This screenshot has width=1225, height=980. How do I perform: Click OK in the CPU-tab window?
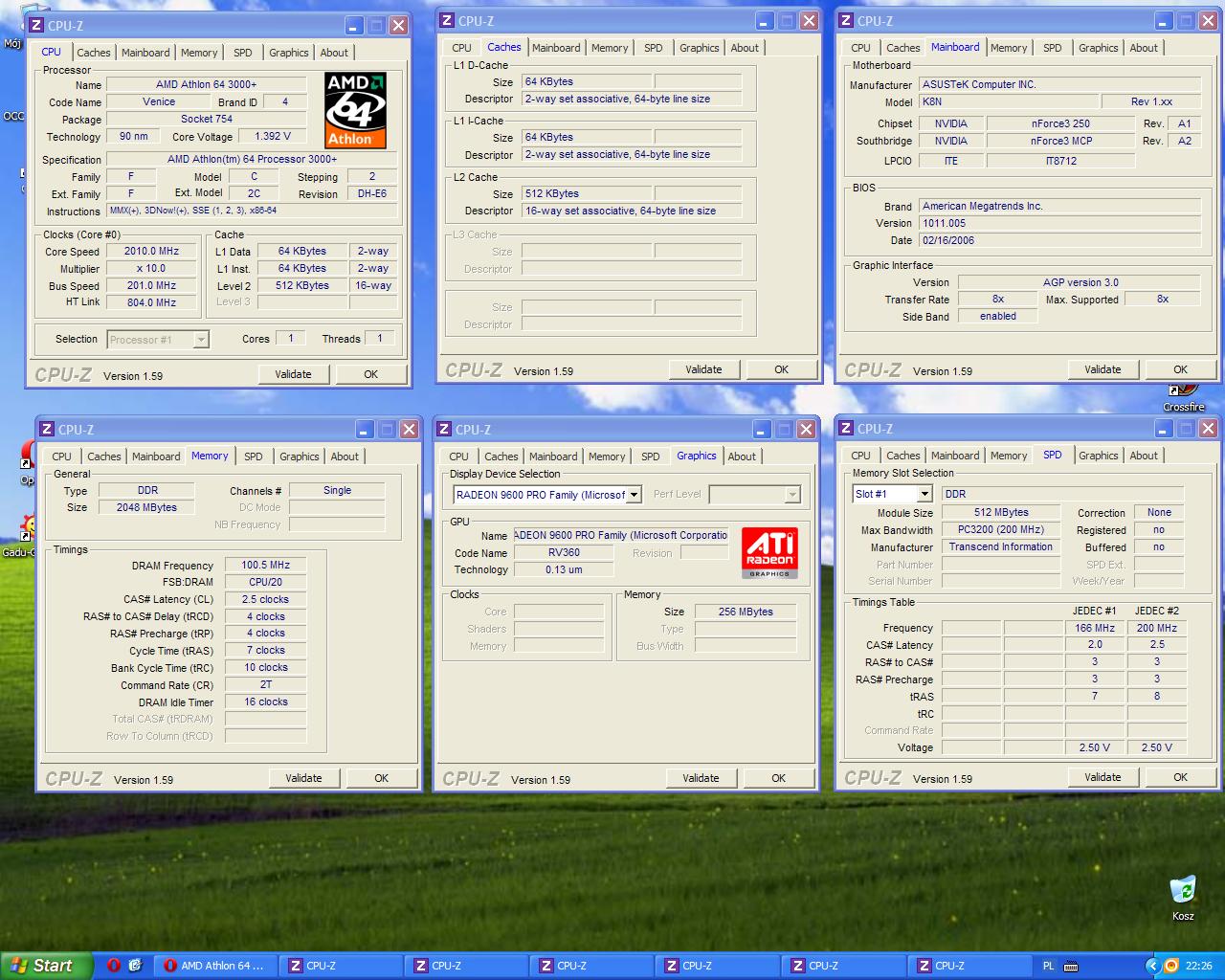point(371,374)
